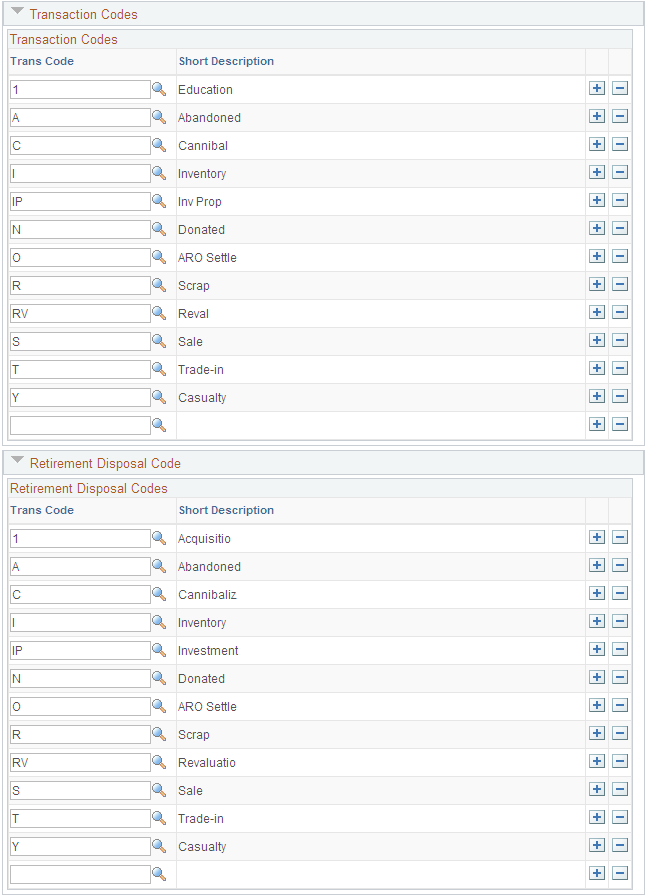Open lookup for Cannibal trans code

point(159,144)
